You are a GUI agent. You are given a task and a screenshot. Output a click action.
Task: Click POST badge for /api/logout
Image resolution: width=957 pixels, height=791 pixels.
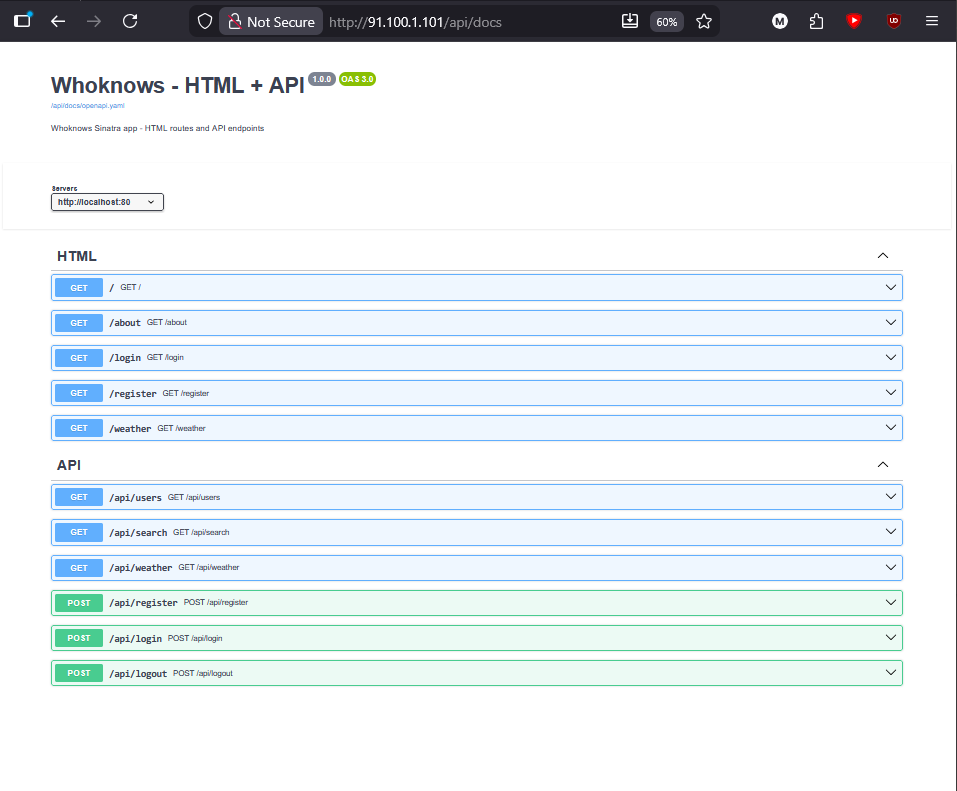tap(79, 673)
